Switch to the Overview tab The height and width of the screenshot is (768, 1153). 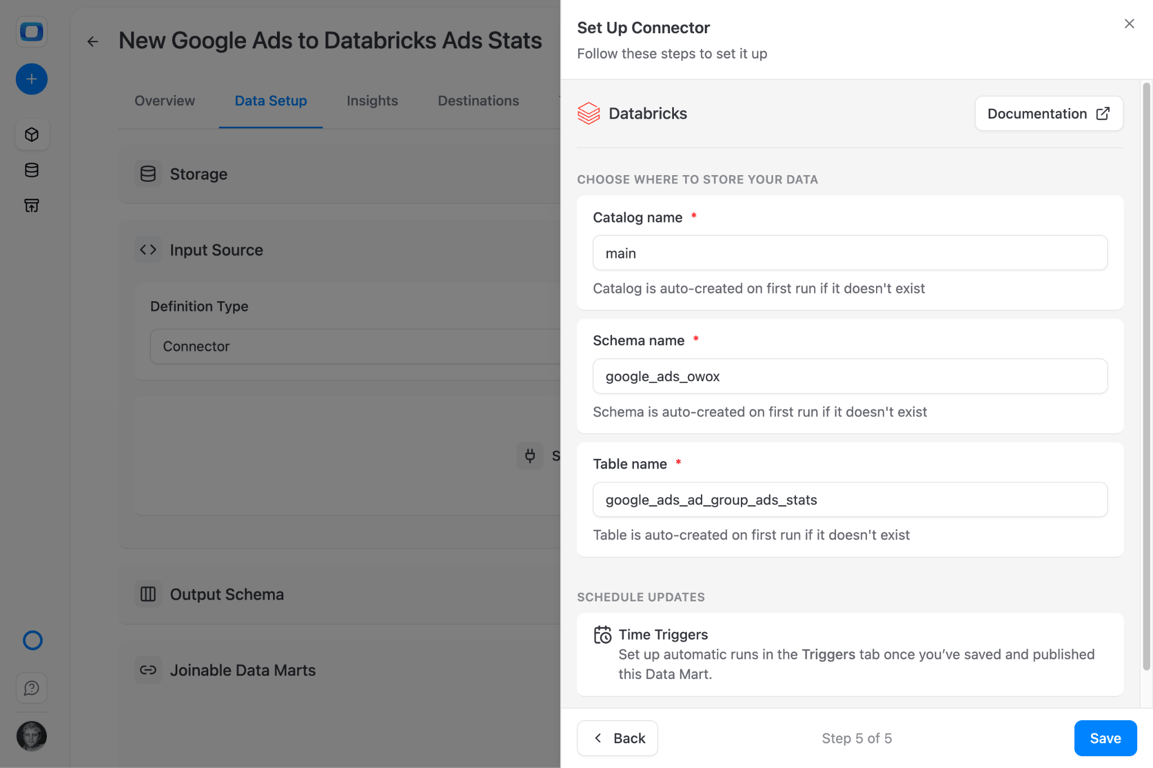165,101
